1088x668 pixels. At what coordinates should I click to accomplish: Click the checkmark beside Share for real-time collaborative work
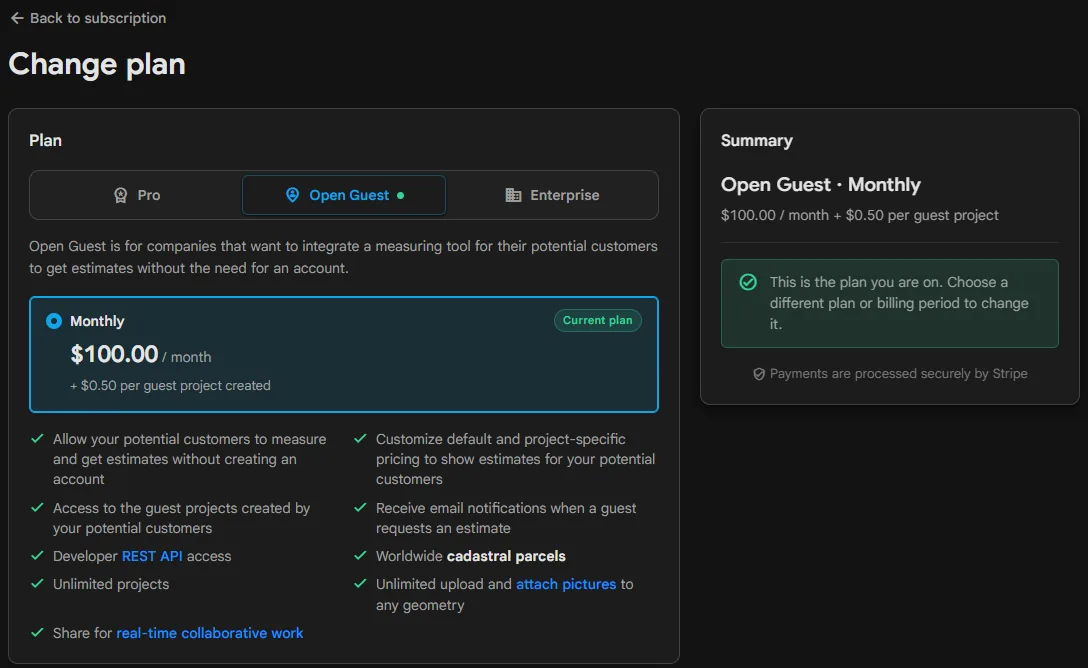(37, 633)
